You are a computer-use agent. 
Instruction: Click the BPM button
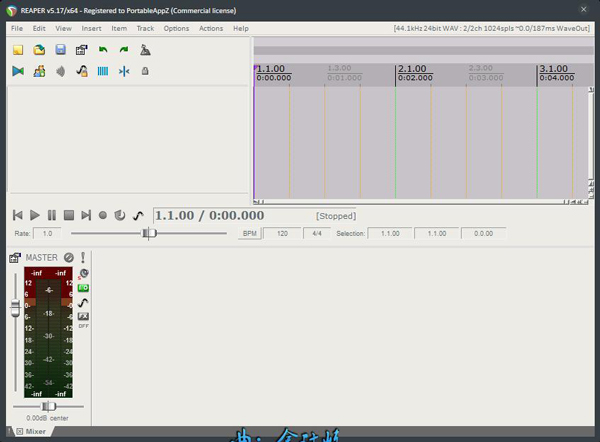pyautogui.click(x=249, y=233)
